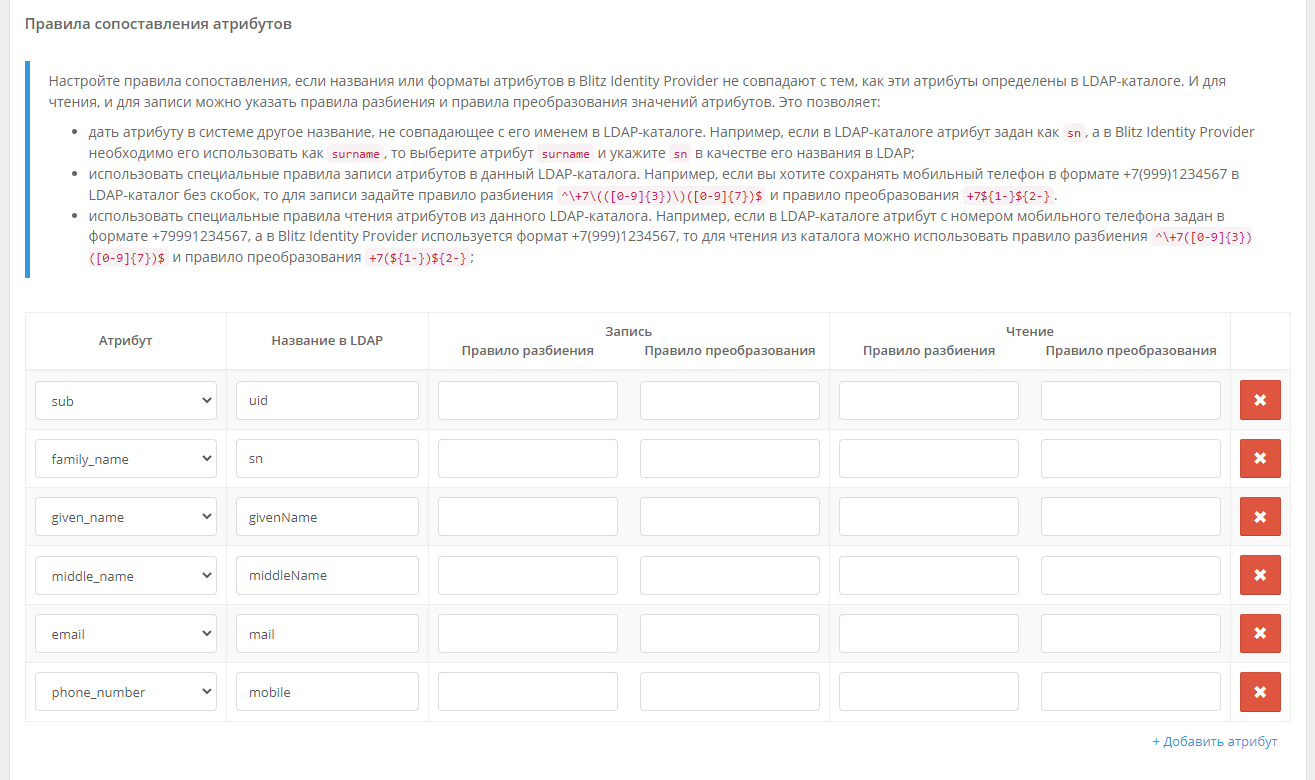
Task: Click read transform rule field for phone_number
Action: pyautogui.click(x=1130, y=692)
